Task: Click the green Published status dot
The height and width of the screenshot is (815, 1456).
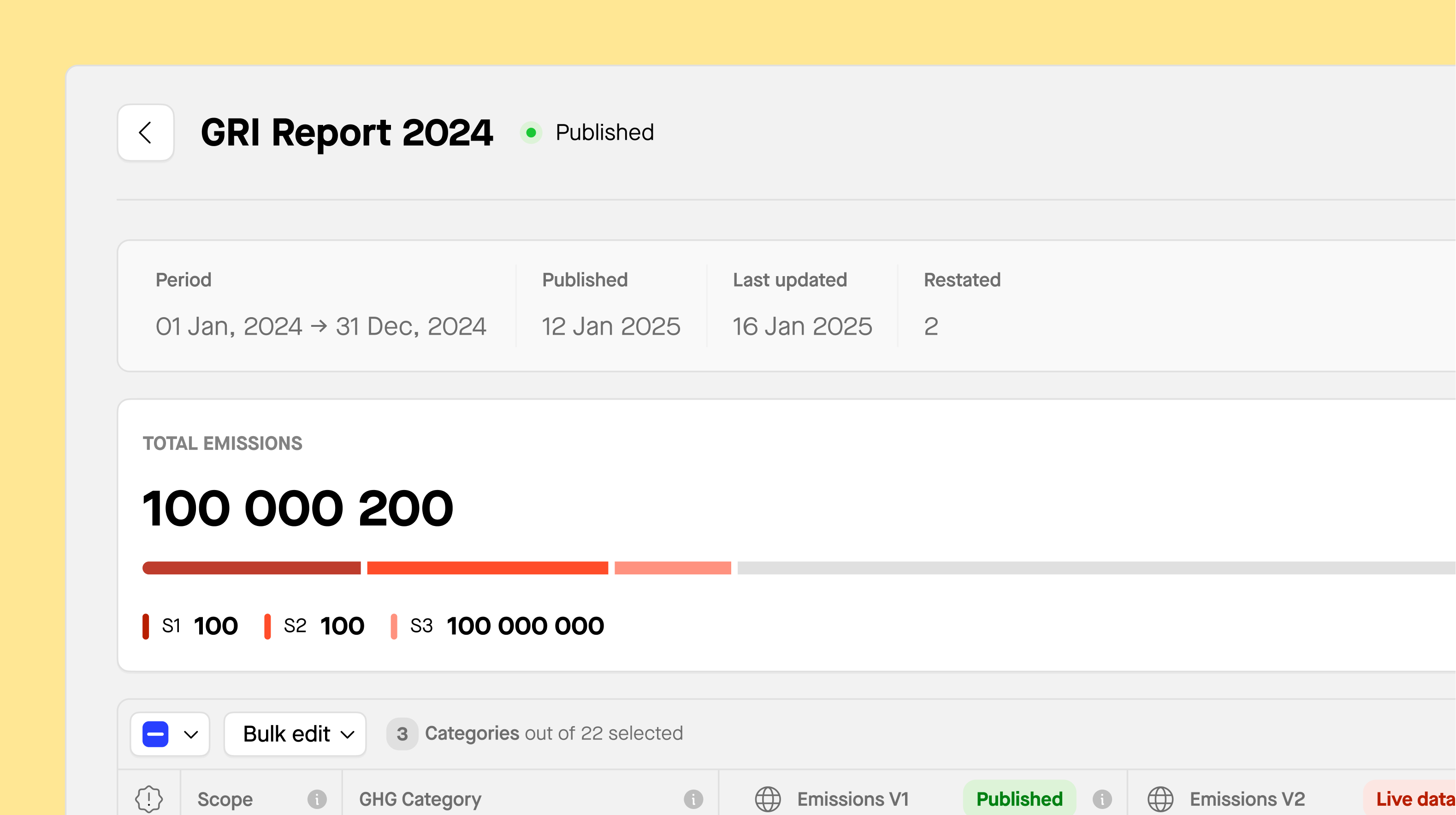Action: click(531, 133)
